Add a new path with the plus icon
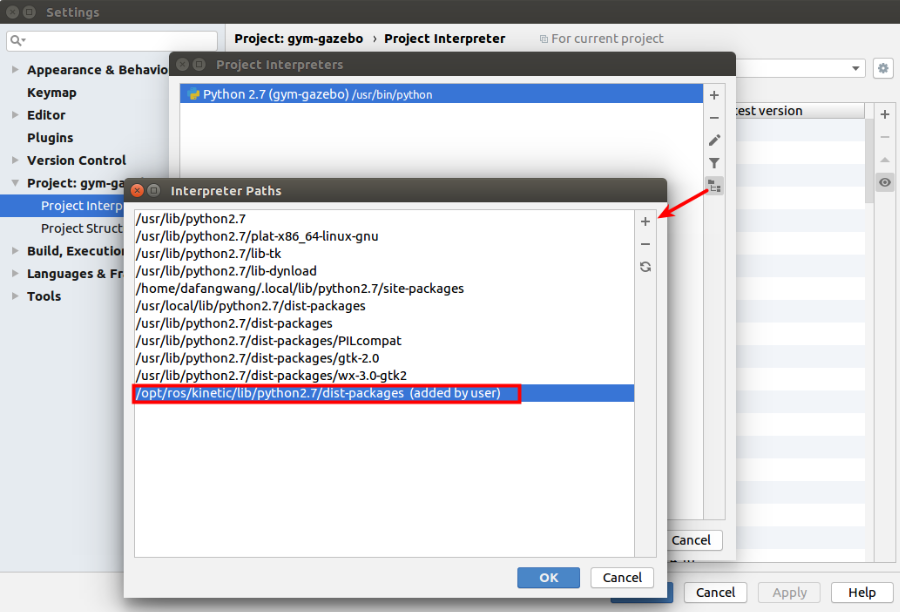 (645, 221)
